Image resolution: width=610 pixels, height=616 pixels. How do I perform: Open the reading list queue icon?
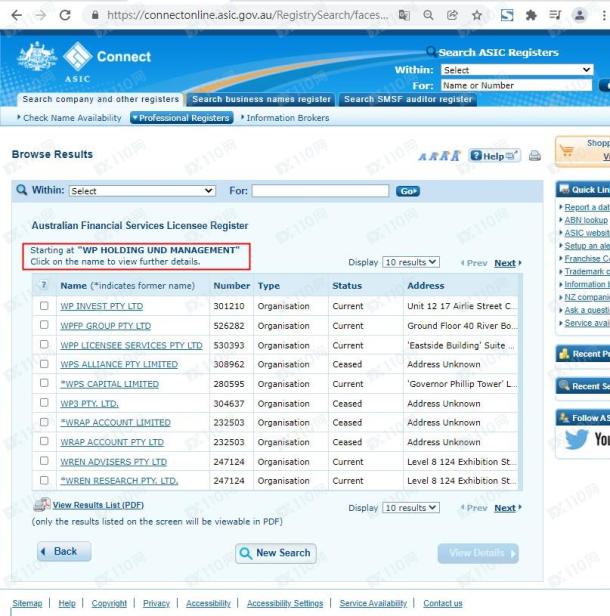click(x=555, y=15)
